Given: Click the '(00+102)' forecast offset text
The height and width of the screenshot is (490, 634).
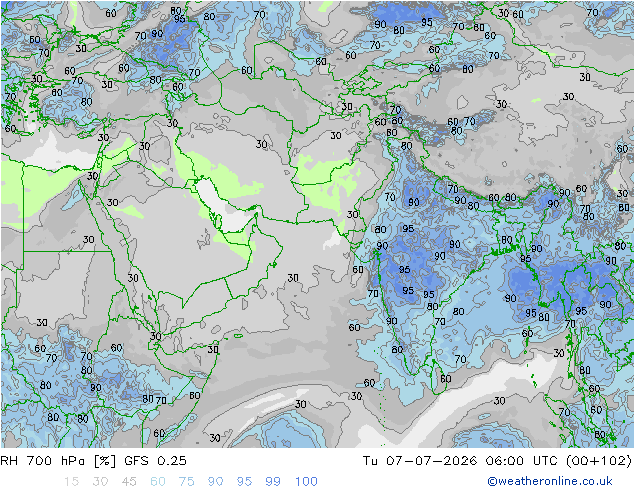Looking at the screenshot, I should [599, 460].
